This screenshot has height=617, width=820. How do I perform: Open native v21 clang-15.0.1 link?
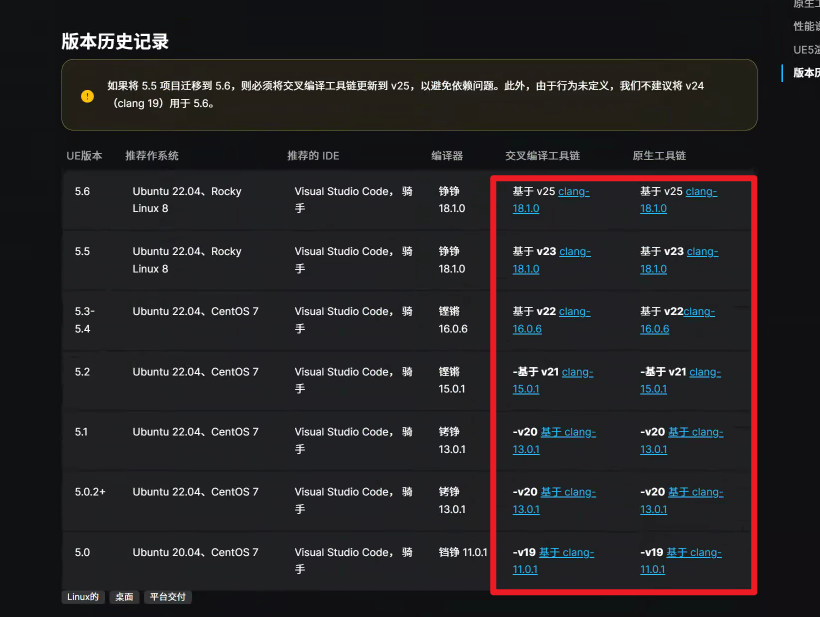pyautogui.click(x=680, y=380)
